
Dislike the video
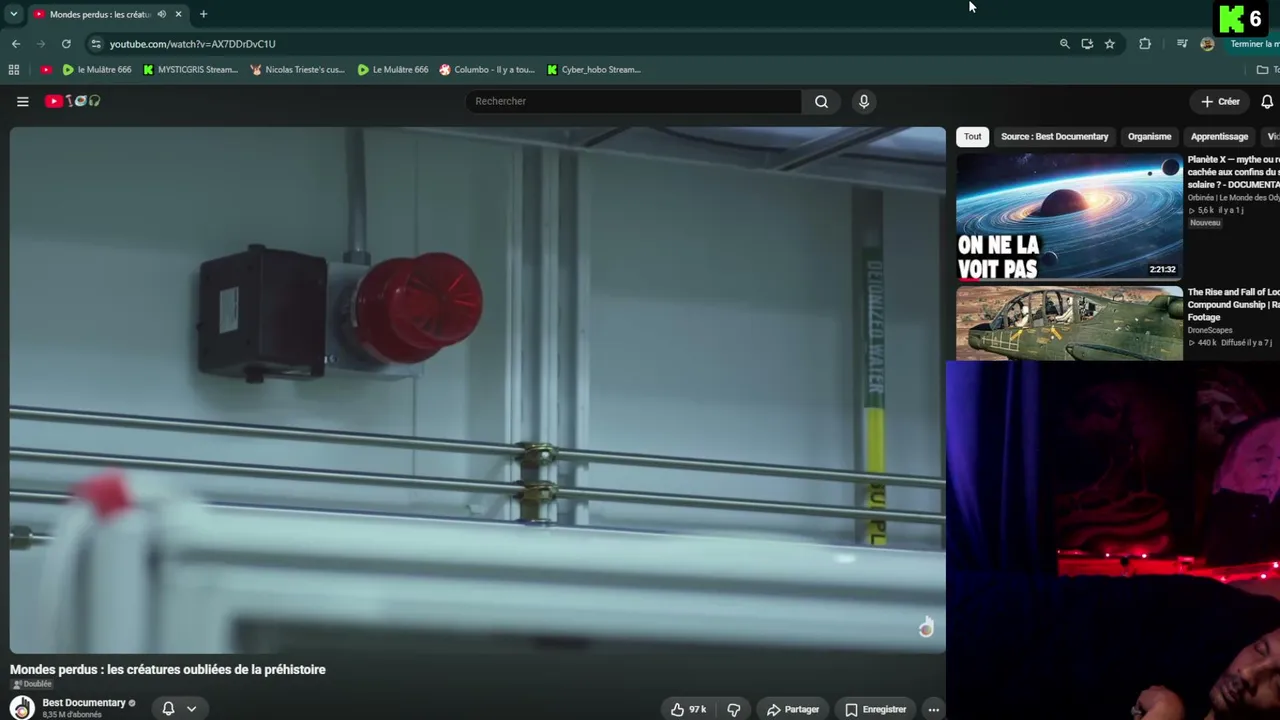coord(733,709)
